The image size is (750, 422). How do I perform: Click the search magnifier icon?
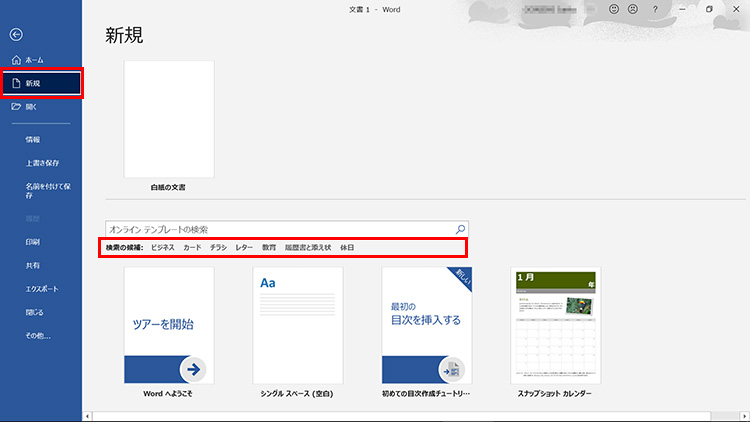tap(460, 230)
